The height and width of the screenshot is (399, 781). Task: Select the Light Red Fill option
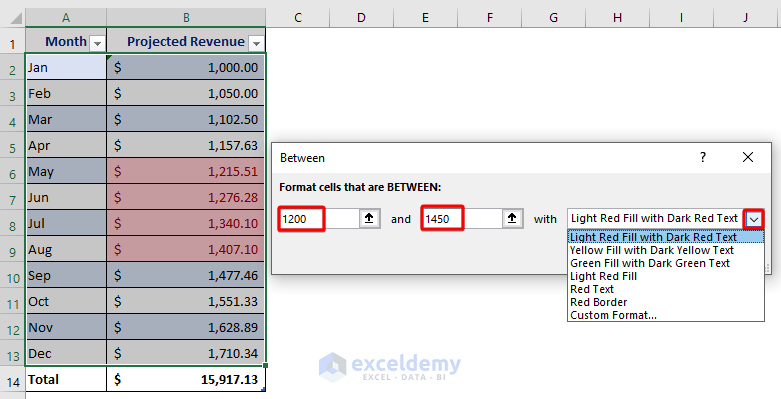point(666,276)
